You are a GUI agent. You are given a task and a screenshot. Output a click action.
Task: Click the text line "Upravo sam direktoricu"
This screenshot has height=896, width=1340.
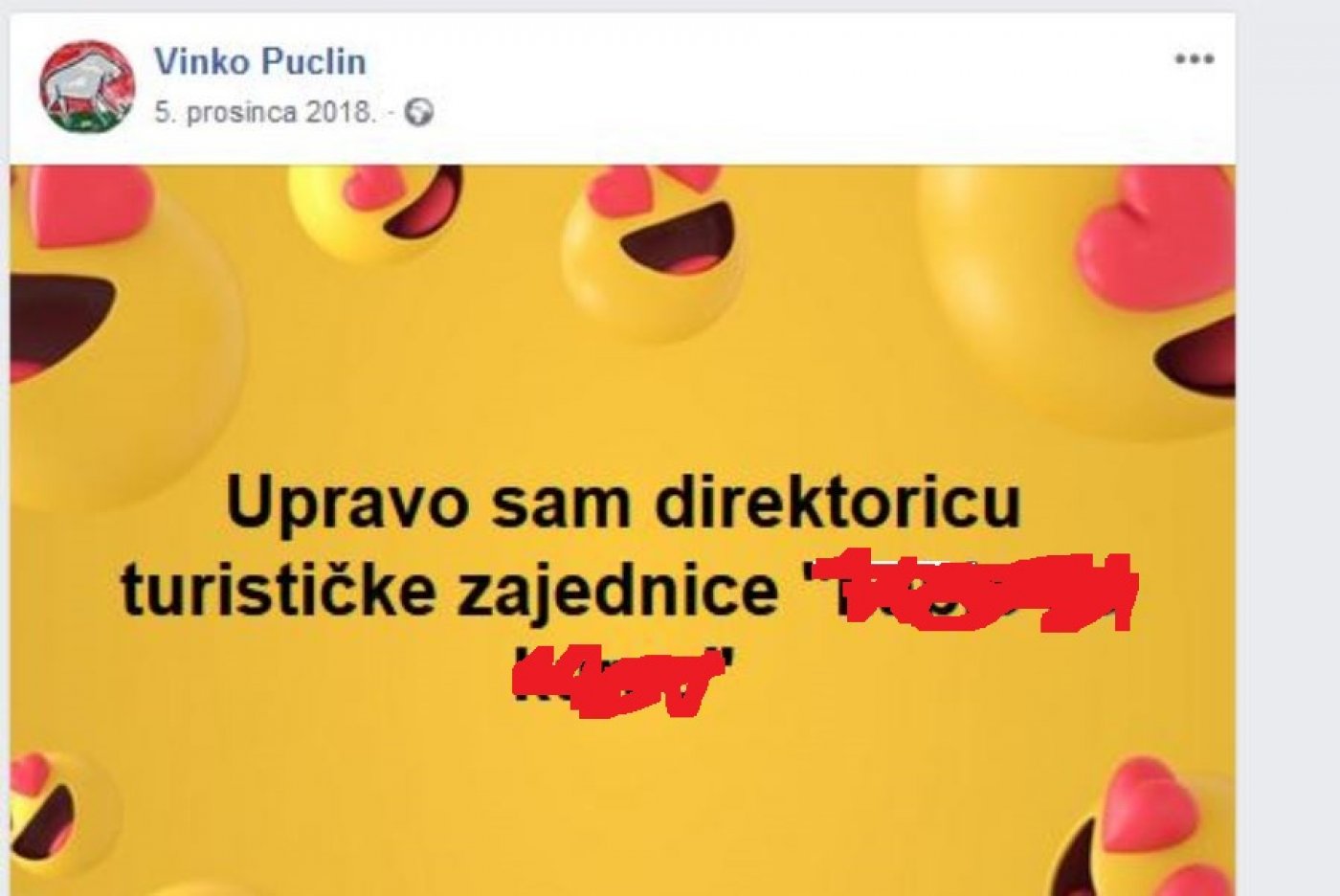(623, 503)
